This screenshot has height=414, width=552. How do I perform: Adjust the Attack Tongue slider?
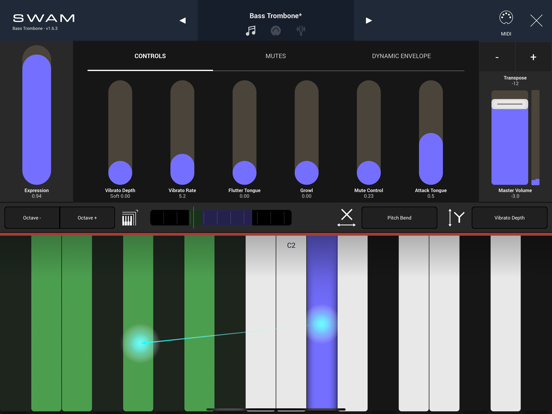[x=431, y=132]
